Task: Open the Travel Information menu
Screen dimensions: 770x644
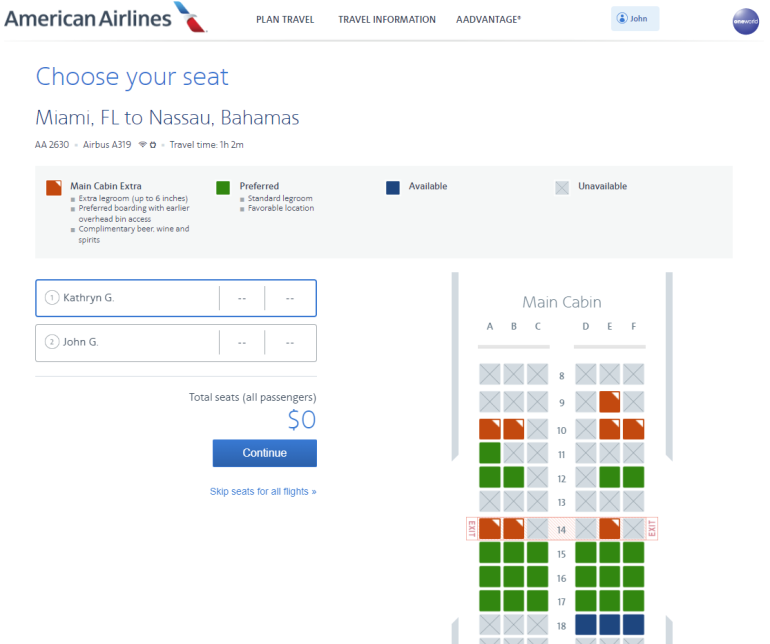Action: (x=387, y=20)
